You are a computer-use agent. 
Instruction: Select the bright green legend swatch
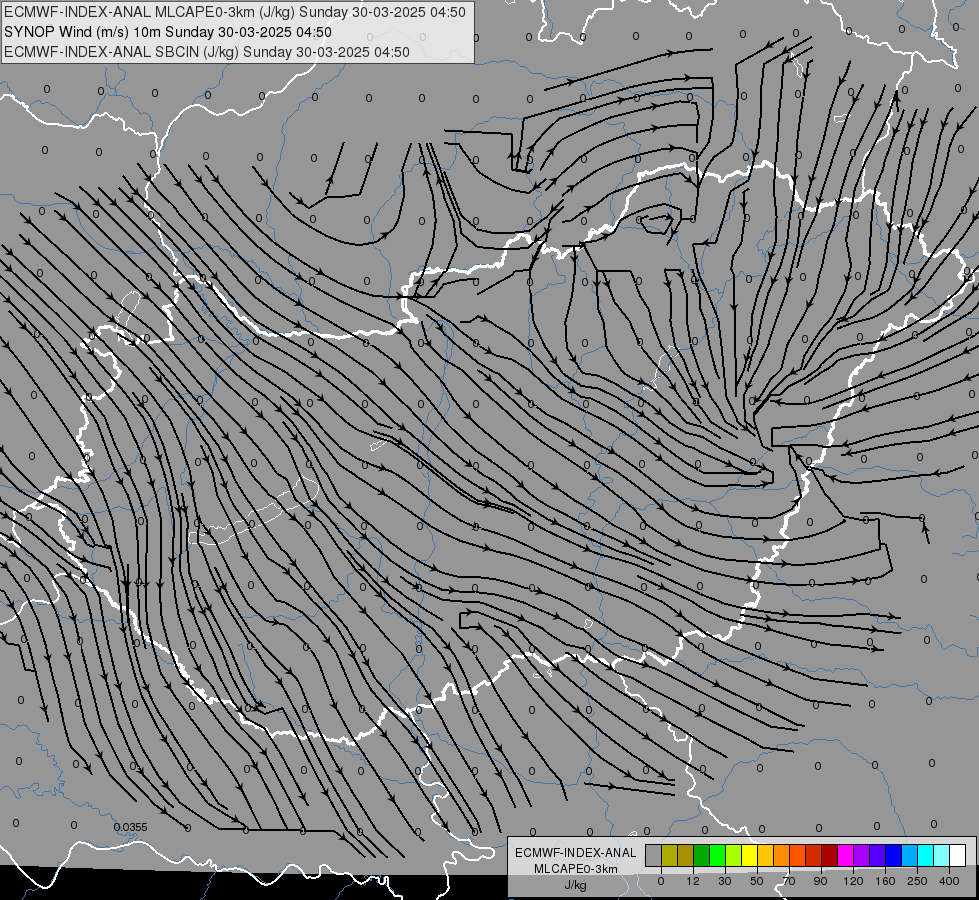(x=717, y=855)
